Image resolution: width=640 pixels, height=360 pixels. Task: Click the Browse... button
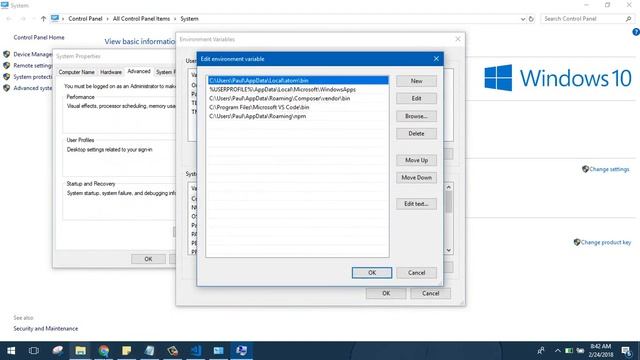coord(416,116)
